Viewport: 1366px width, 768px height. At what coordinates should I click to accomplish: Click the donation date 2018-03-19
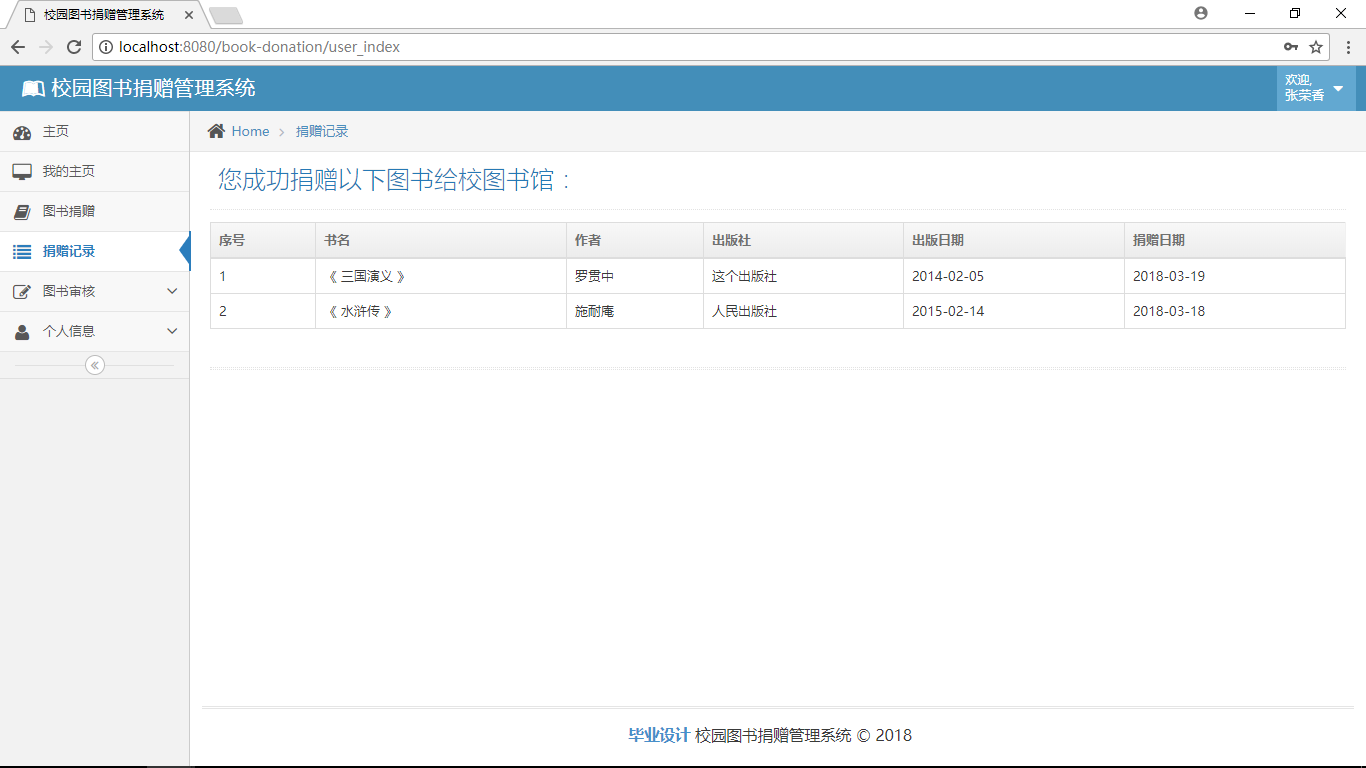[x=1169, y=276]
